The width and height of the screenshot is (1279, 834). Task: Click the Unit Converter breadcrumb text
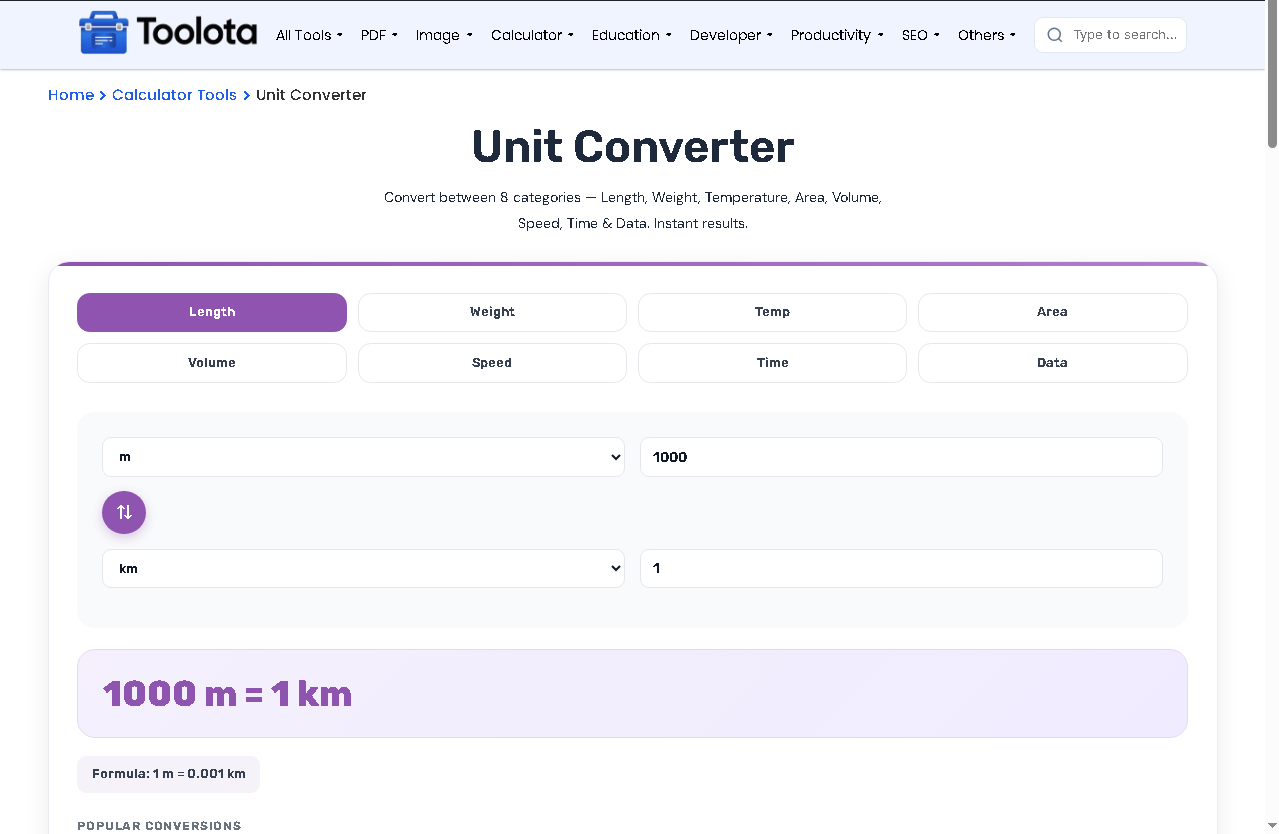(x=311, y=95)
